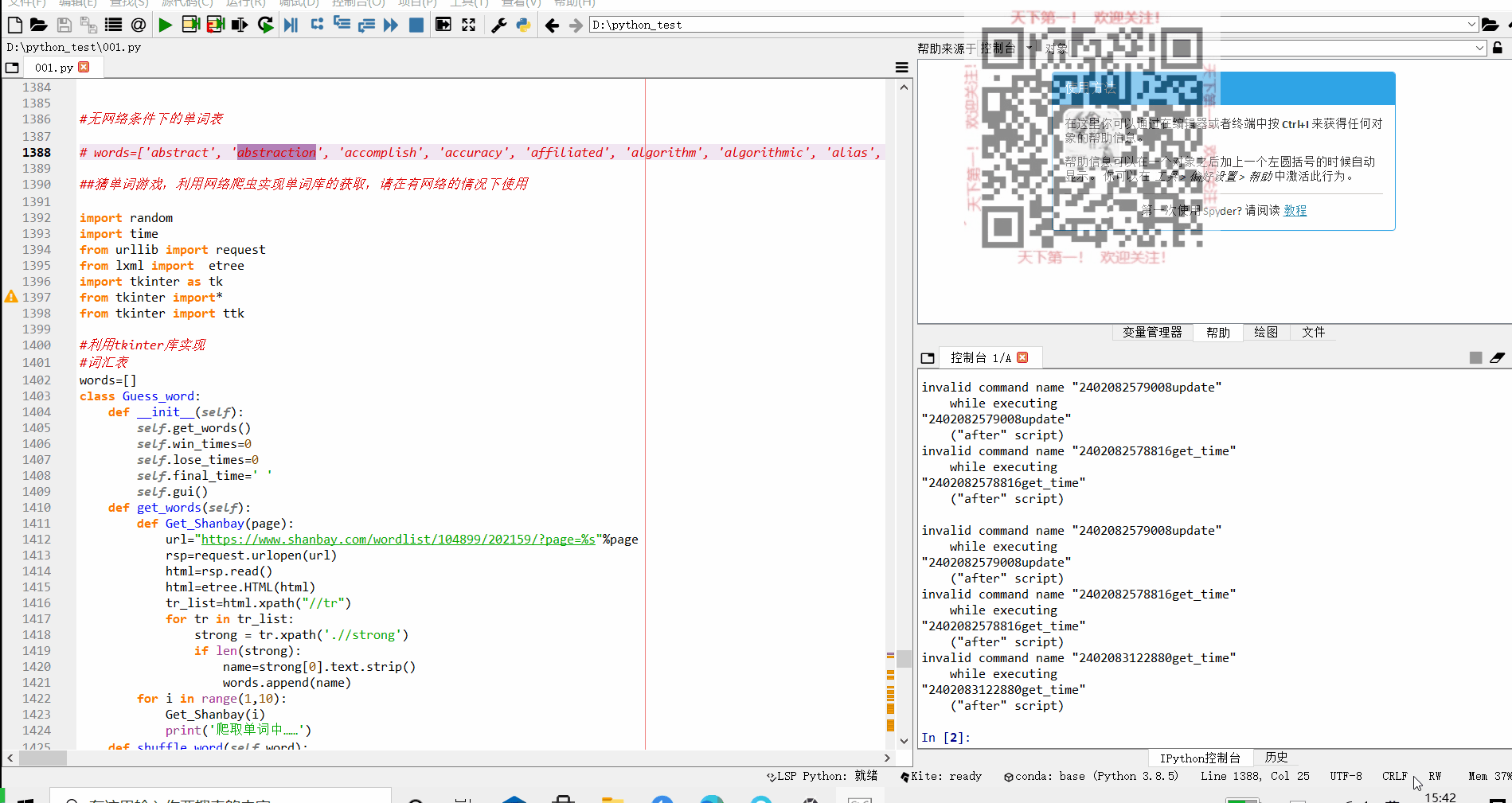Go forward with the right arrow

point(576,25)
